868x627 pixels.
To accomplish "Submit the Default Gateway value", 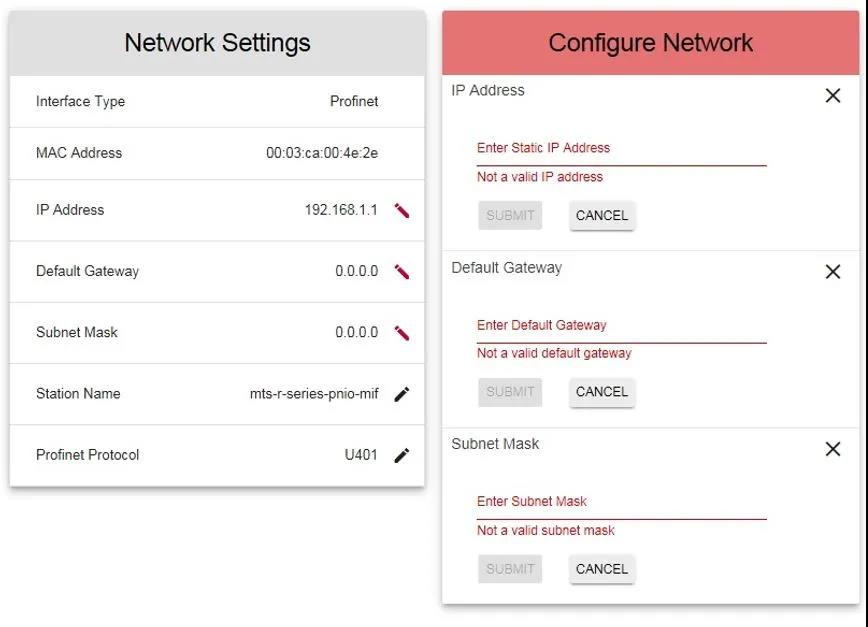I will [510, 392].
